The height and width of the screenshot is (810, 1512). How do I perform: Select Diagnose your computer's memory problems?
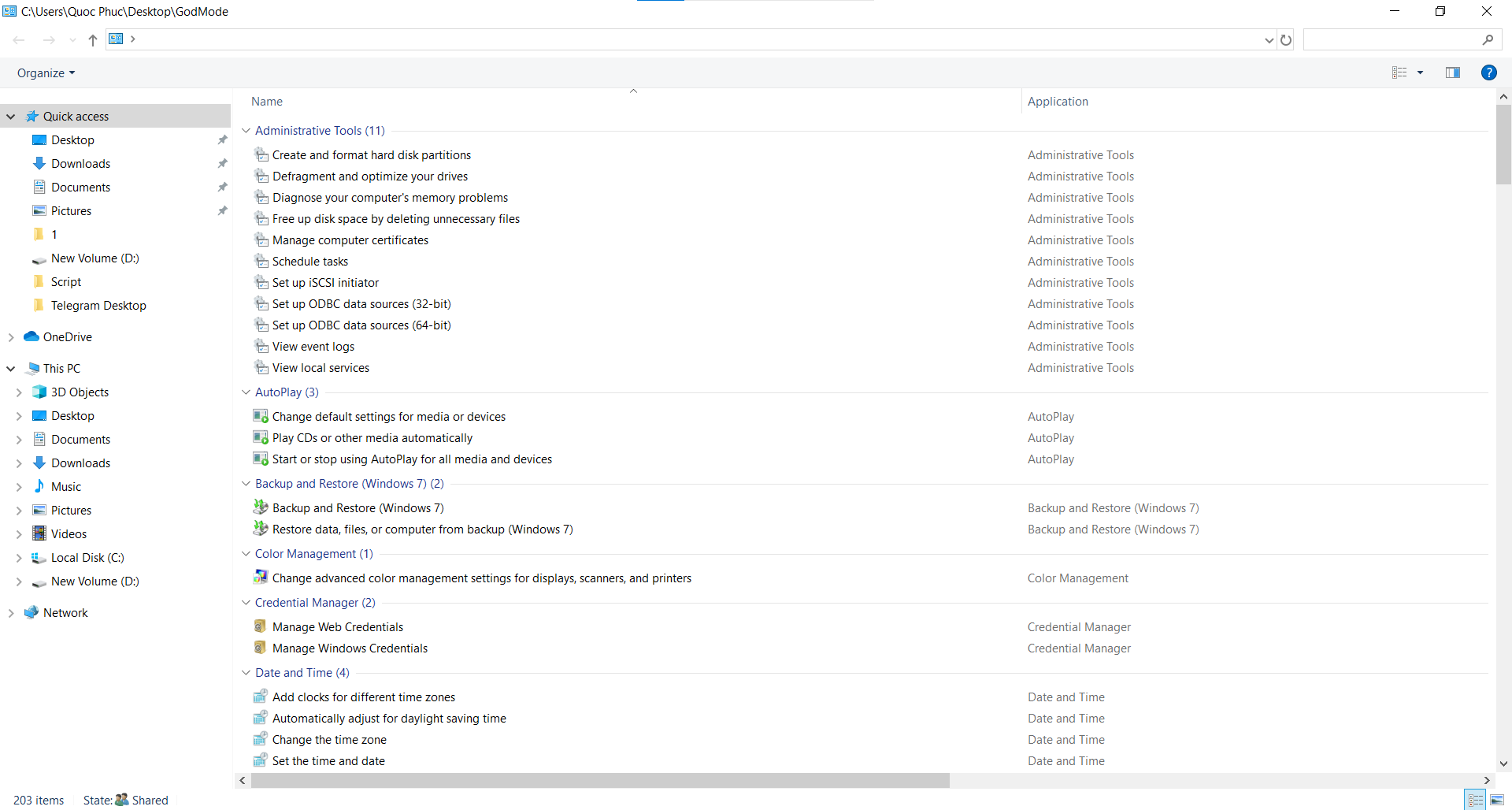tap(390, 198)
